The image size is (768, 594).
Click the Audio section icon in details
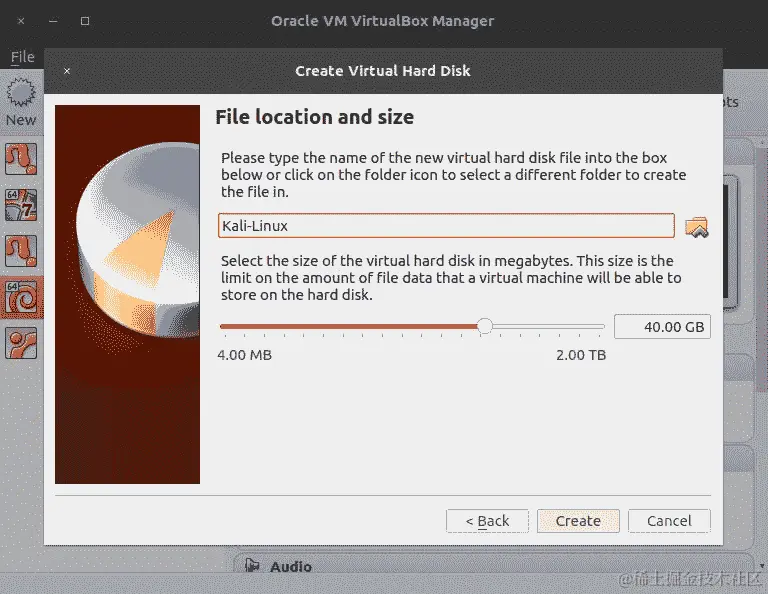(x=252, y=566)
